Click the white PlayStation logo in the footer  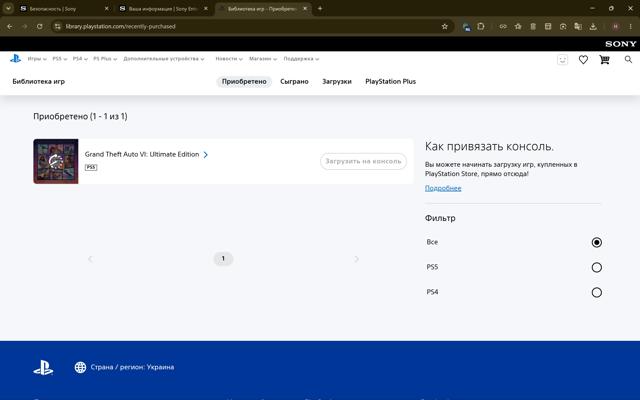[x=43, y=367]
